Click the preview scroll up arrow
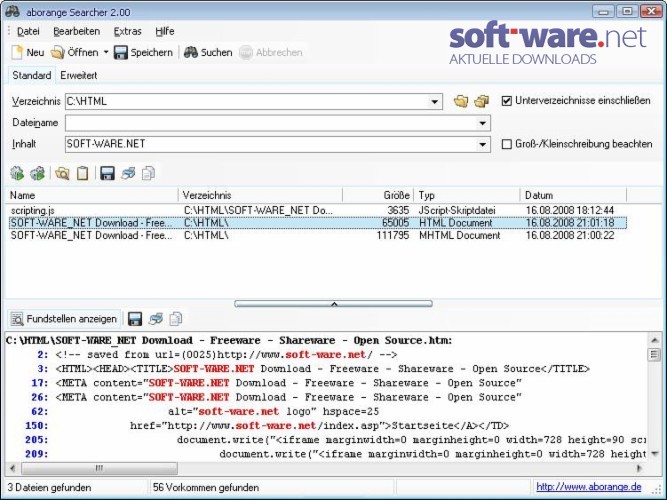This screenshot has width=667, height=500. (x=654, y=340)
